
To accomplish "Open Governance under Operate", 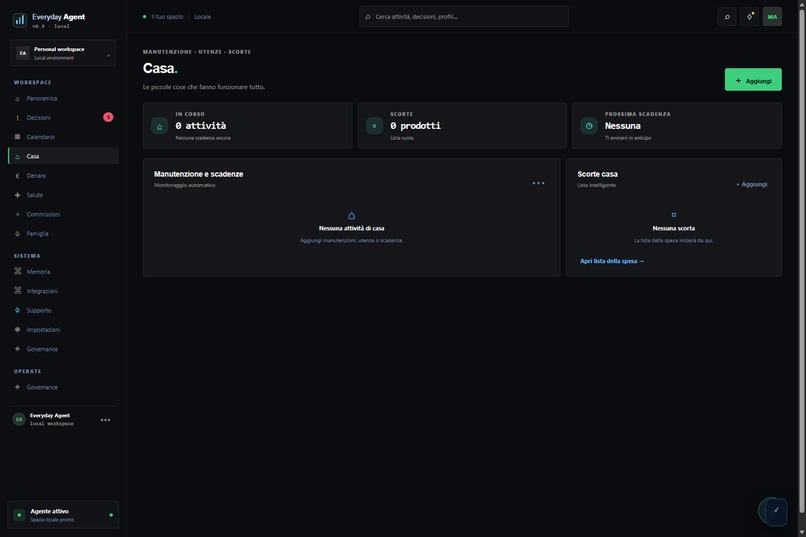I will coord(63,387).
